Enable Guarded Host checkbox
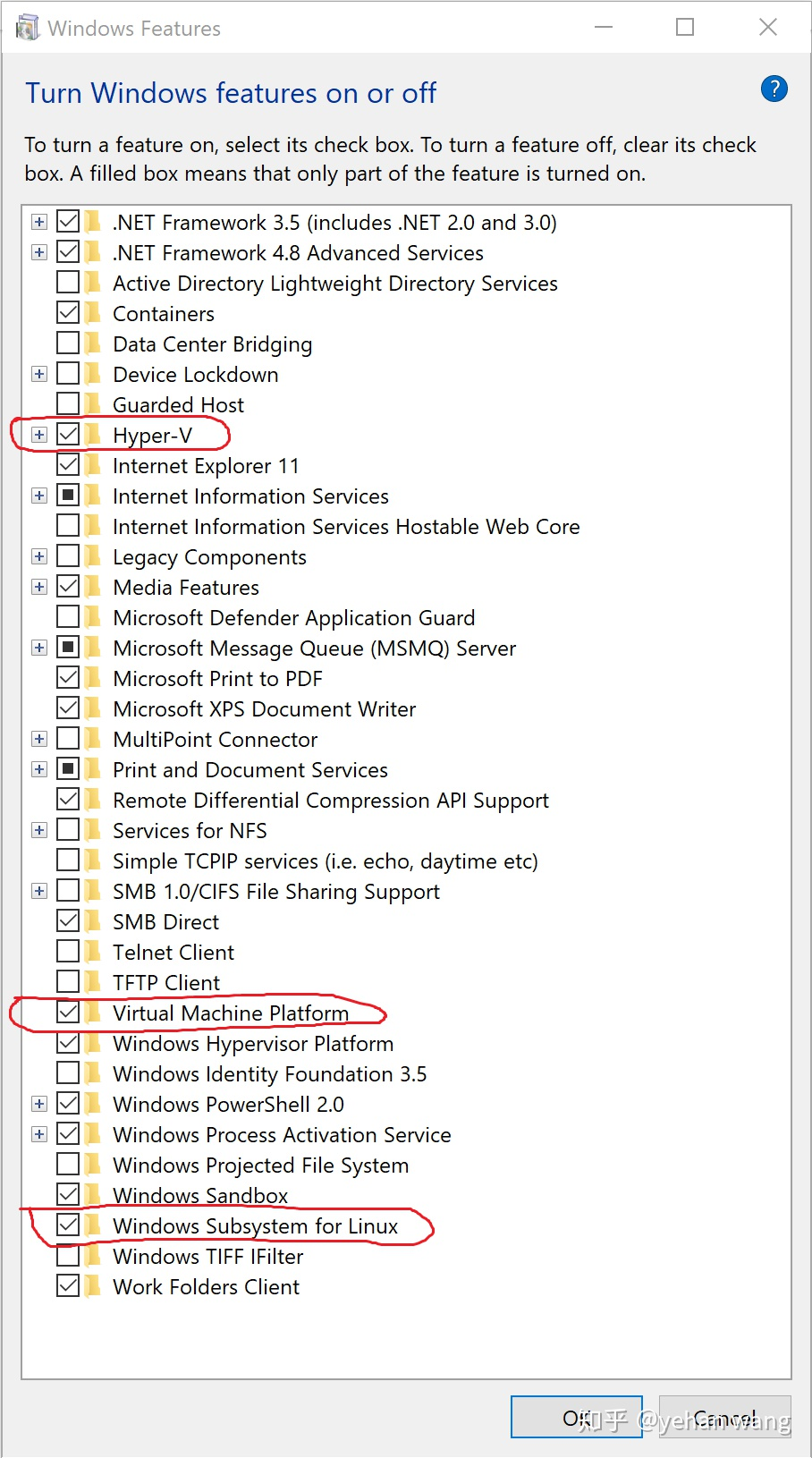812x1458 pixels. pos(68,404)
